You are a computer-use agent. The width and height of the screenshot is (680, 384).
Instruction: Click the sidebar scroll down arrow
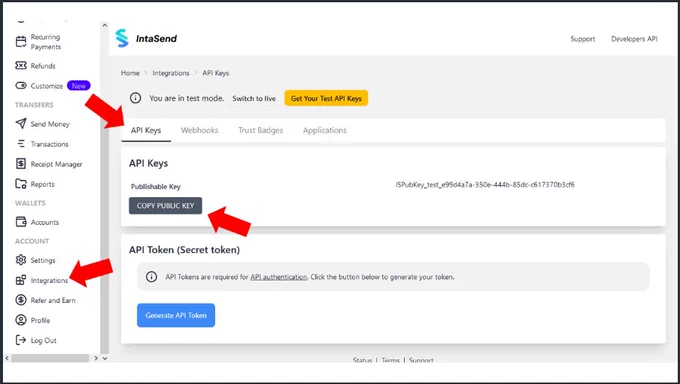[x=105, y=358]
